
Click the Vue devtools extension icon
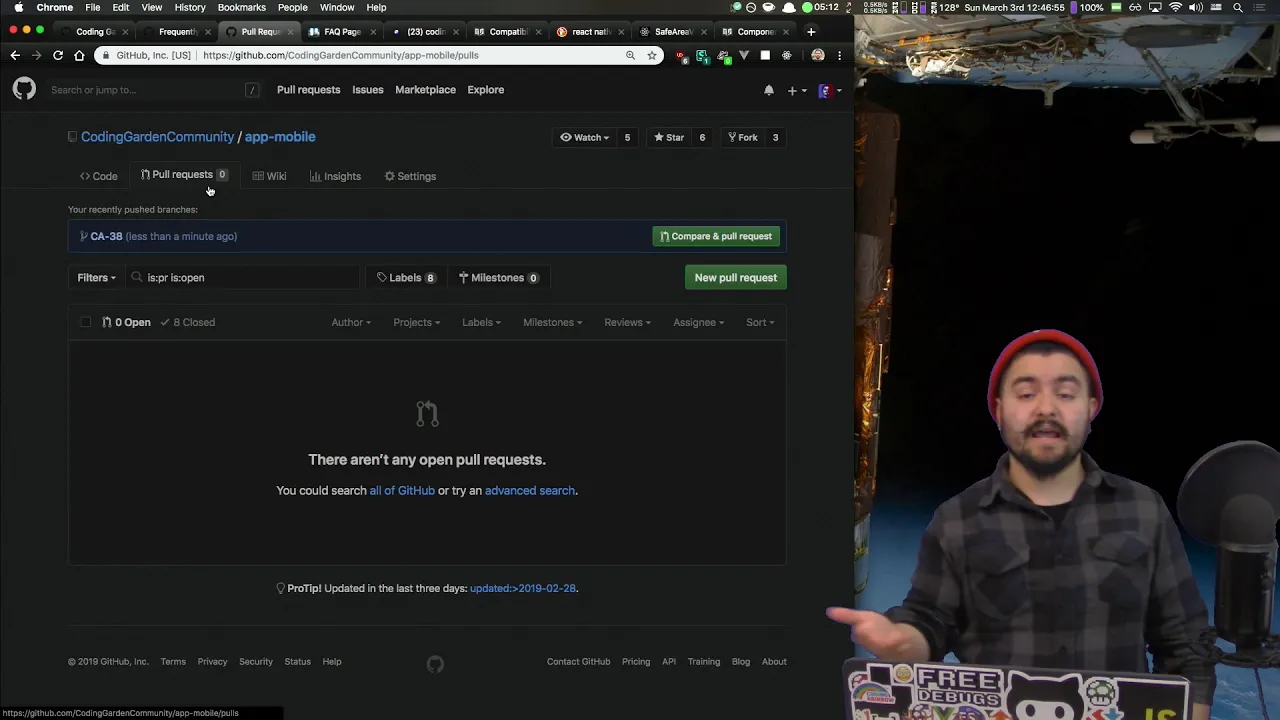click(x=744, y=55)
